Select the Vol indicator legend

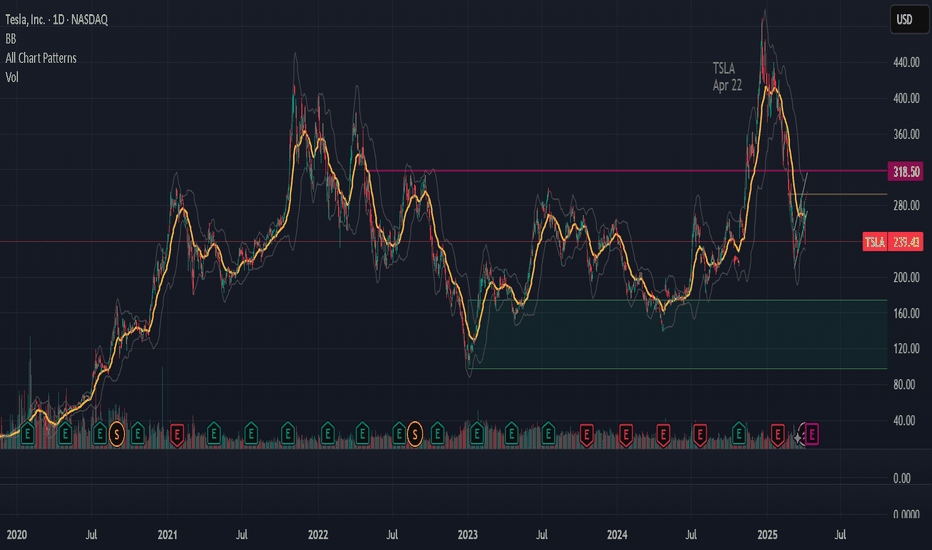(x=12, y=77)
